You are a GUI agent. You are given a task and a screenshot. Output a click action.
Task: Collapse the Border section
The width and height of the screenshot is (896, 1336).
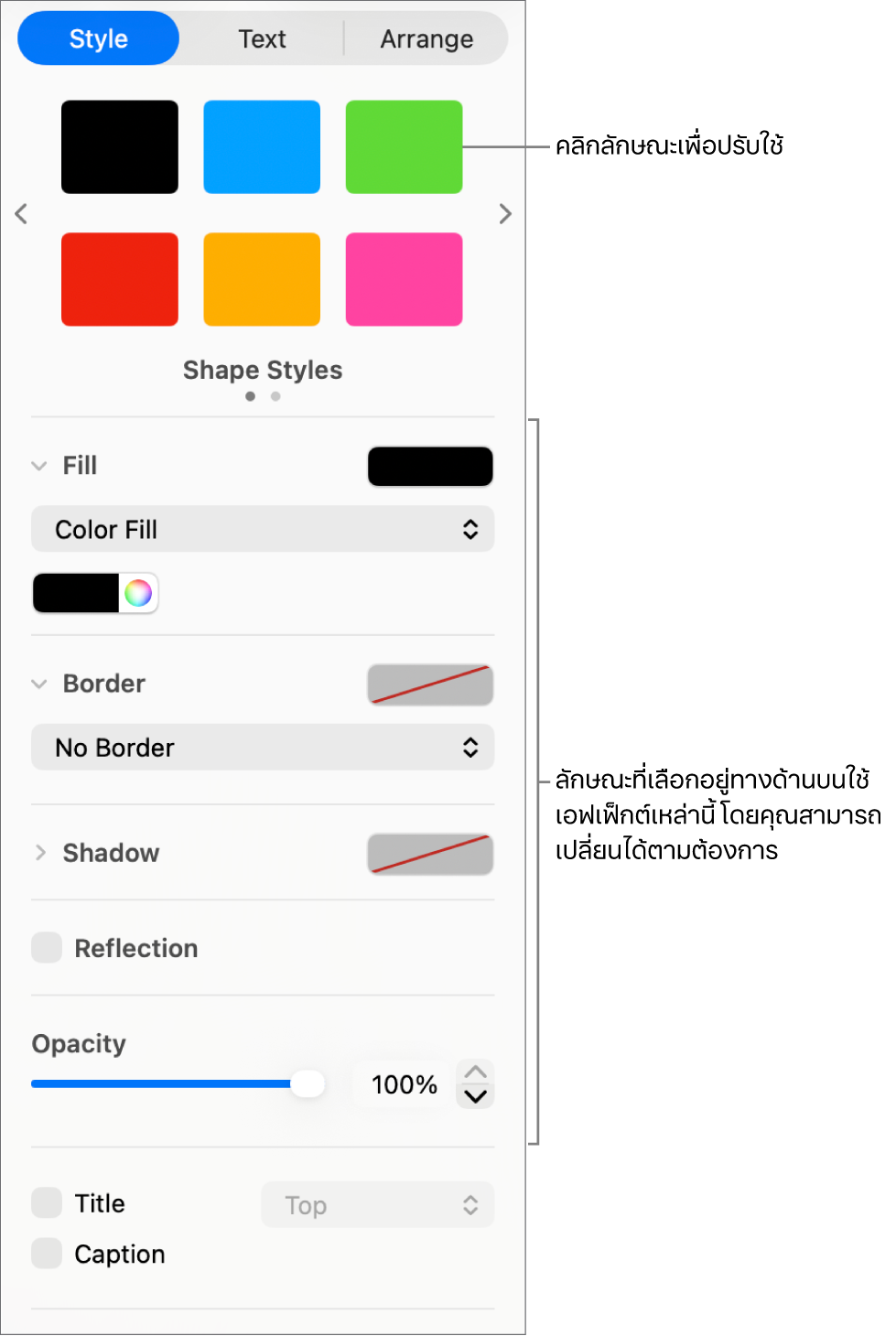pos(39,684)
